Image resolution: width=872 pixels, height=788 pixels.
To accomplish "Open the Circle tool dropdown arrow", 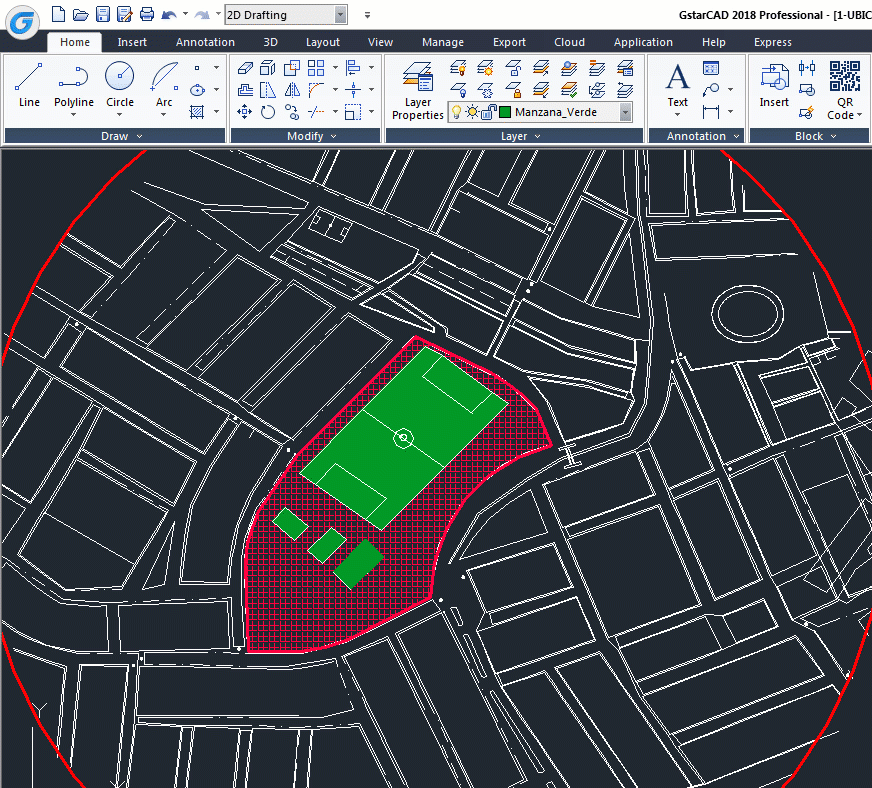I will coord(120,115).
